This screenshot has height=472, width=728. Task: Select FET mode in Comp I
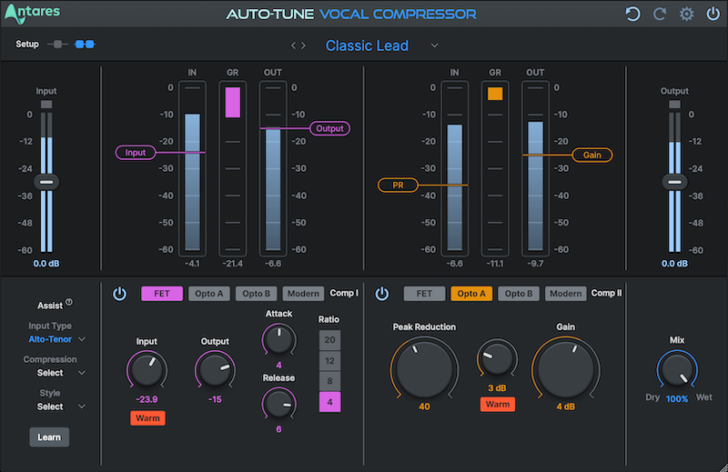[x=162, y=293]
